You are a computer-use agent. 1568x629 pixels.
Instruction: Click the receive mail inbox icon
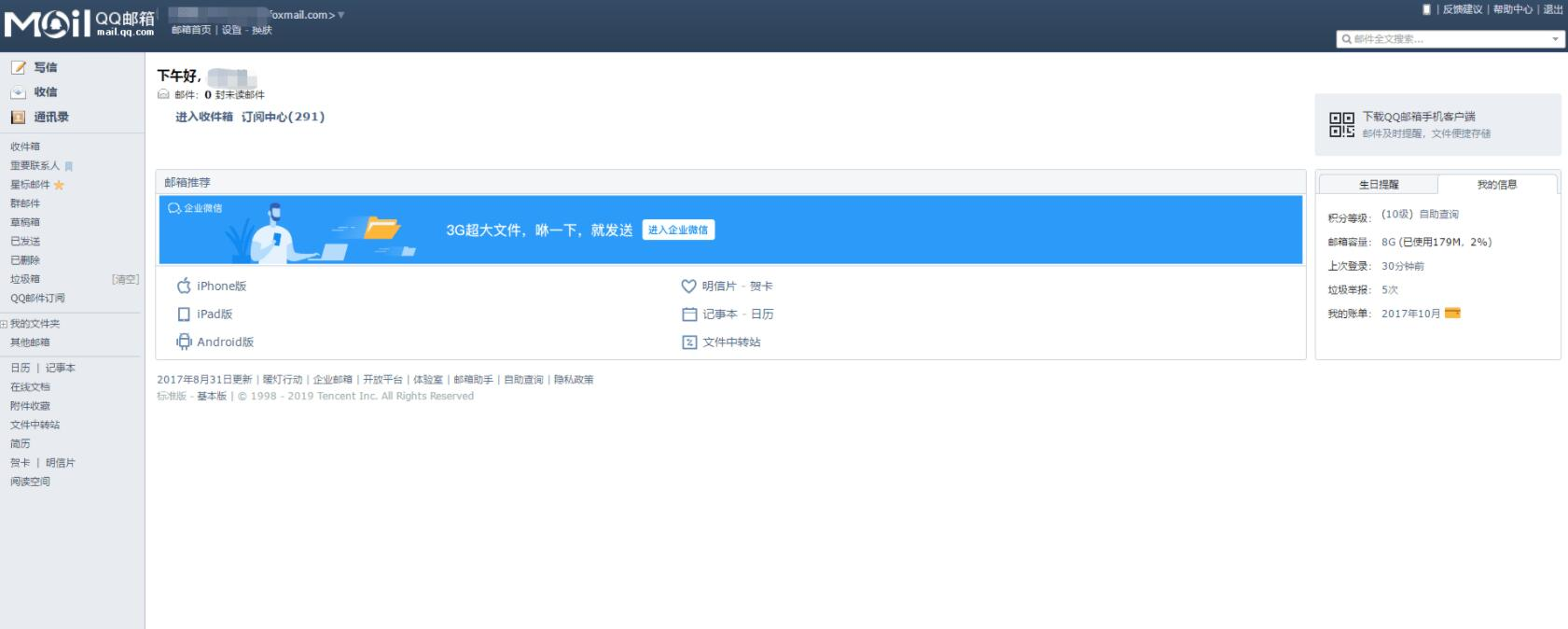pyautogui.click(x=18, y=92)
